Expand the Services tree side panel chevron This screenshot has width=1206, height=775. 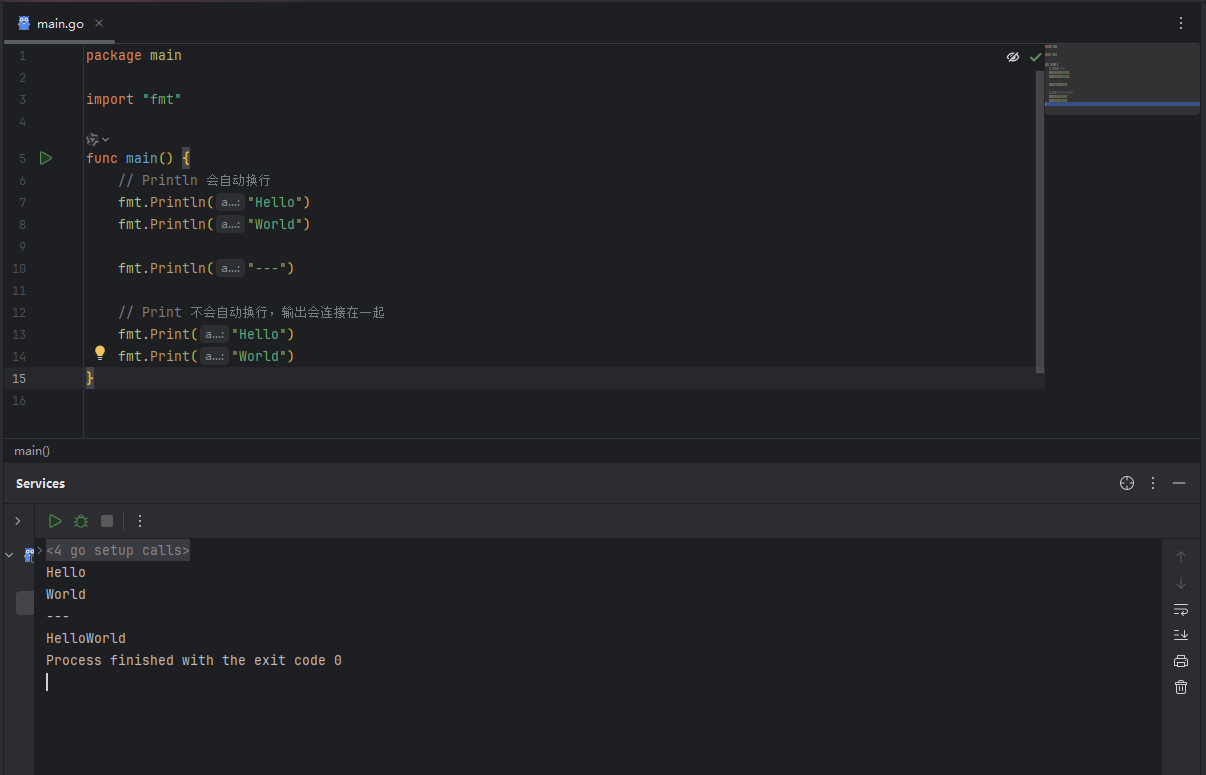(17, 521)
